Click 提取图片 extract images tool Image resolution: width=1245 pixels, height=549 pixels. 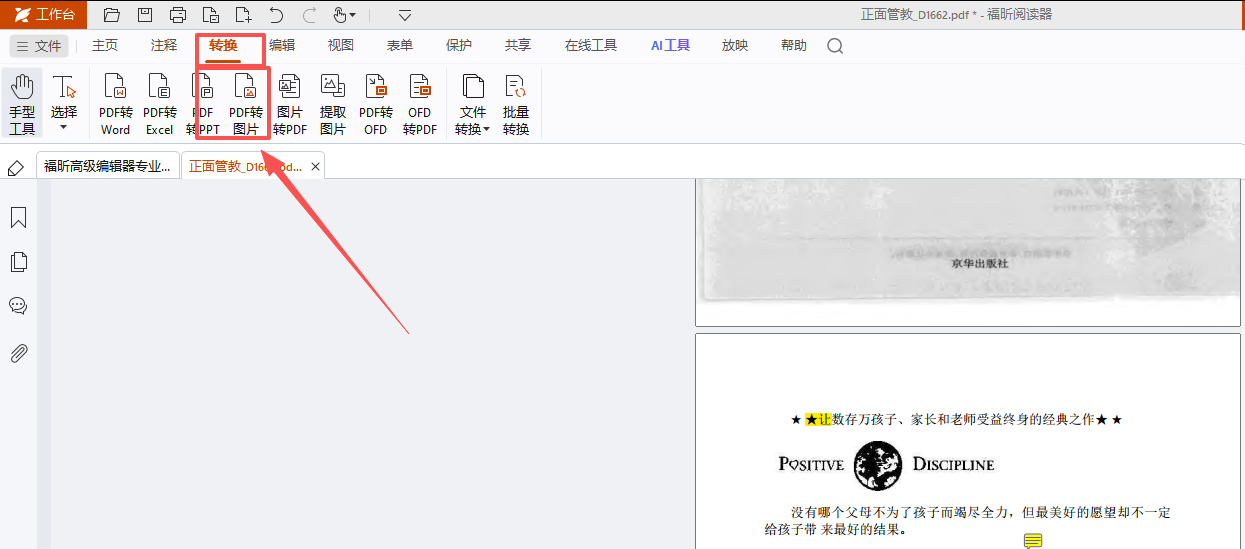[x=333, y=104]
